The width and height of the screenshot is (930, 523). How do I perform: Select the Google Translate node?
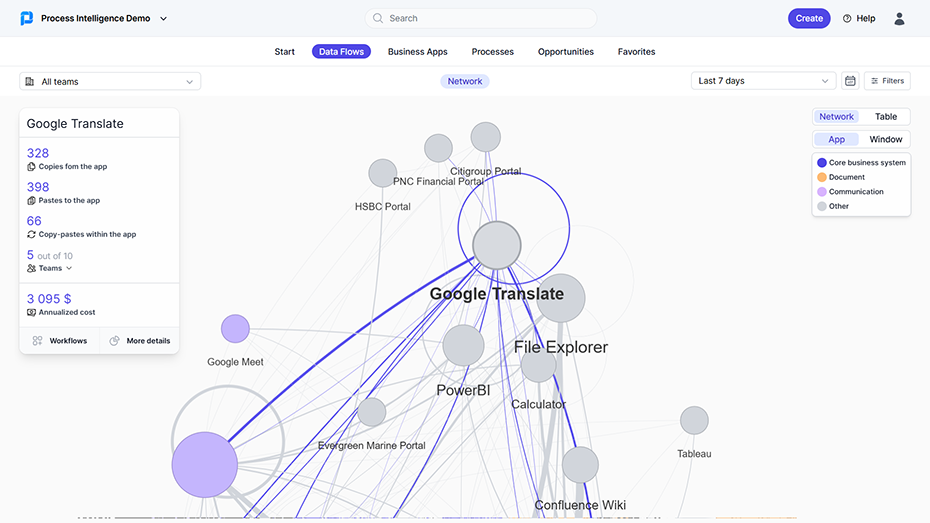pyautogui.click(x=496, y=245)
